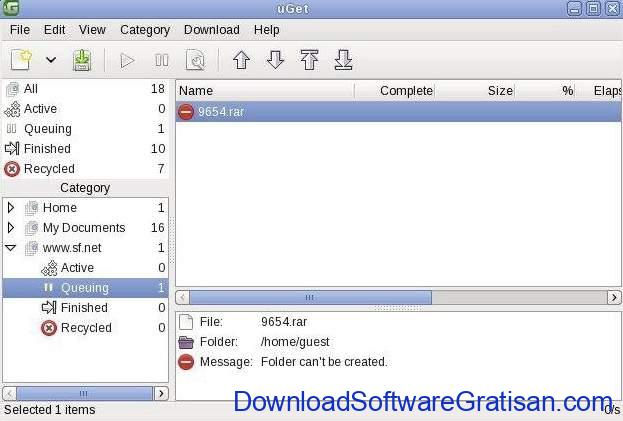
Task: Click the category panel scroll right arrow
Action: 161,393
